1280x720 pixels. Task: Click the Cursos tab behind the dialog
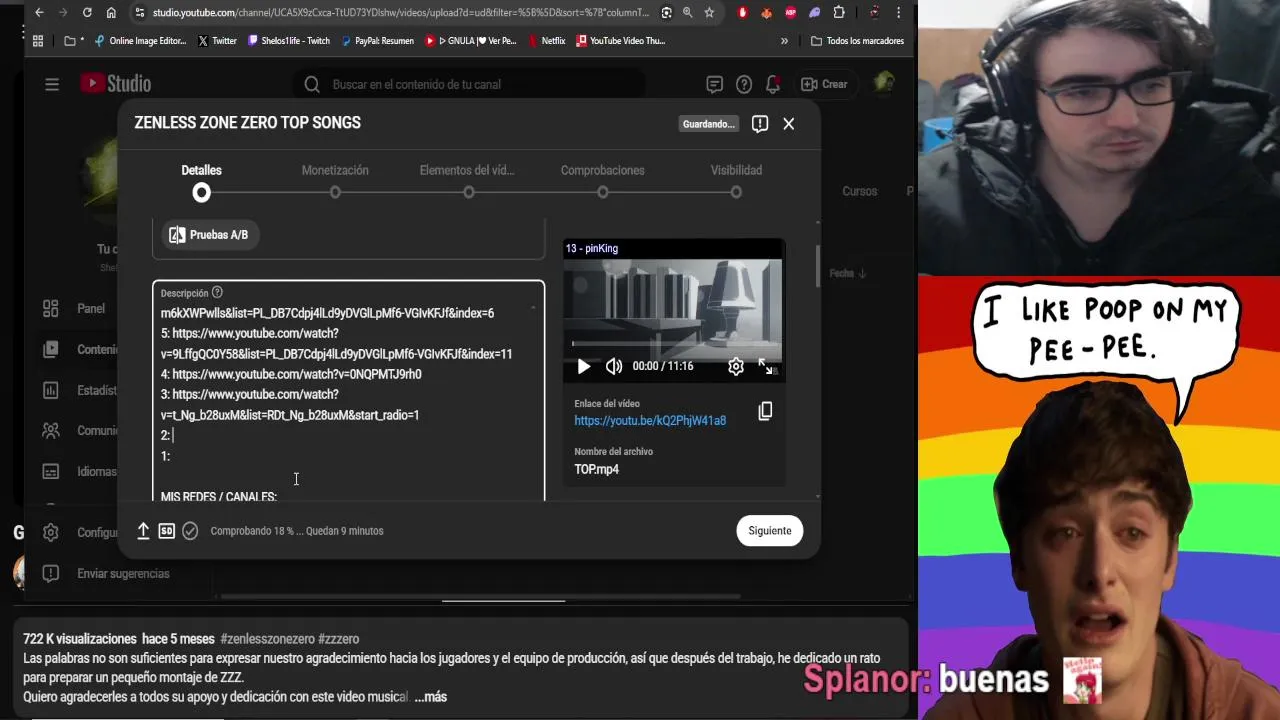click(x=859, y=191)
